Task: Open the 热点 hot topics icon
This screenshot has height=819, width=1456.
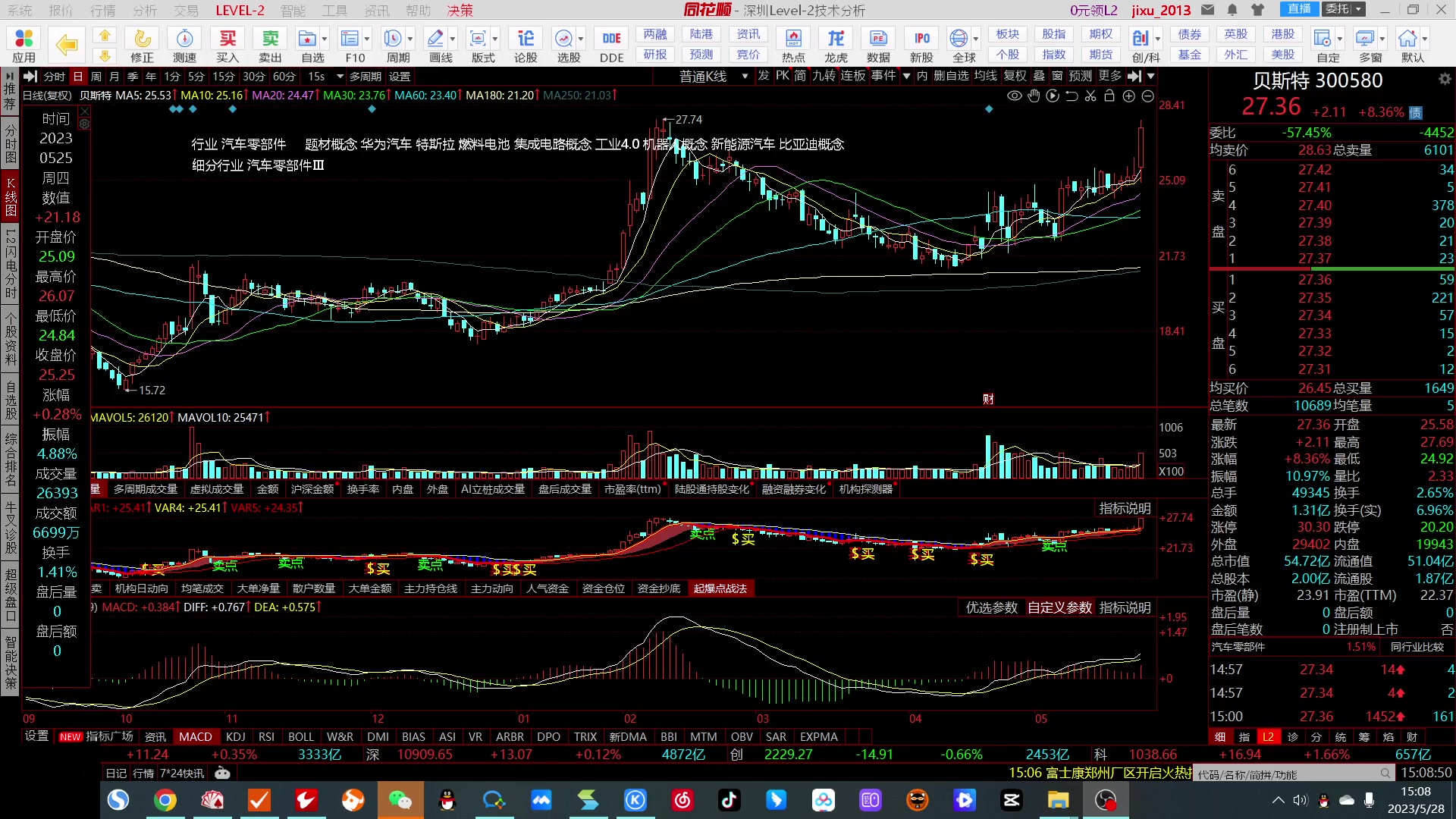Action: pos(793,45)
